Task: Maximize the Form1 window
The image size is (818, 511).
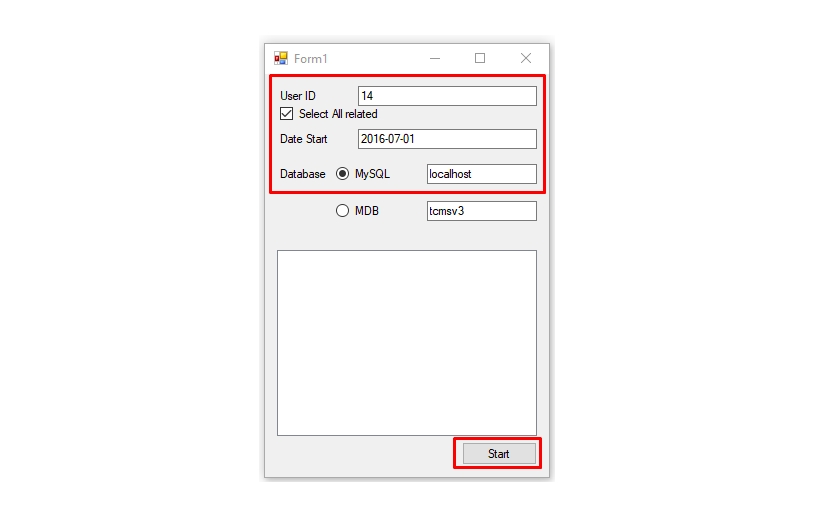Action: (480, 58)
